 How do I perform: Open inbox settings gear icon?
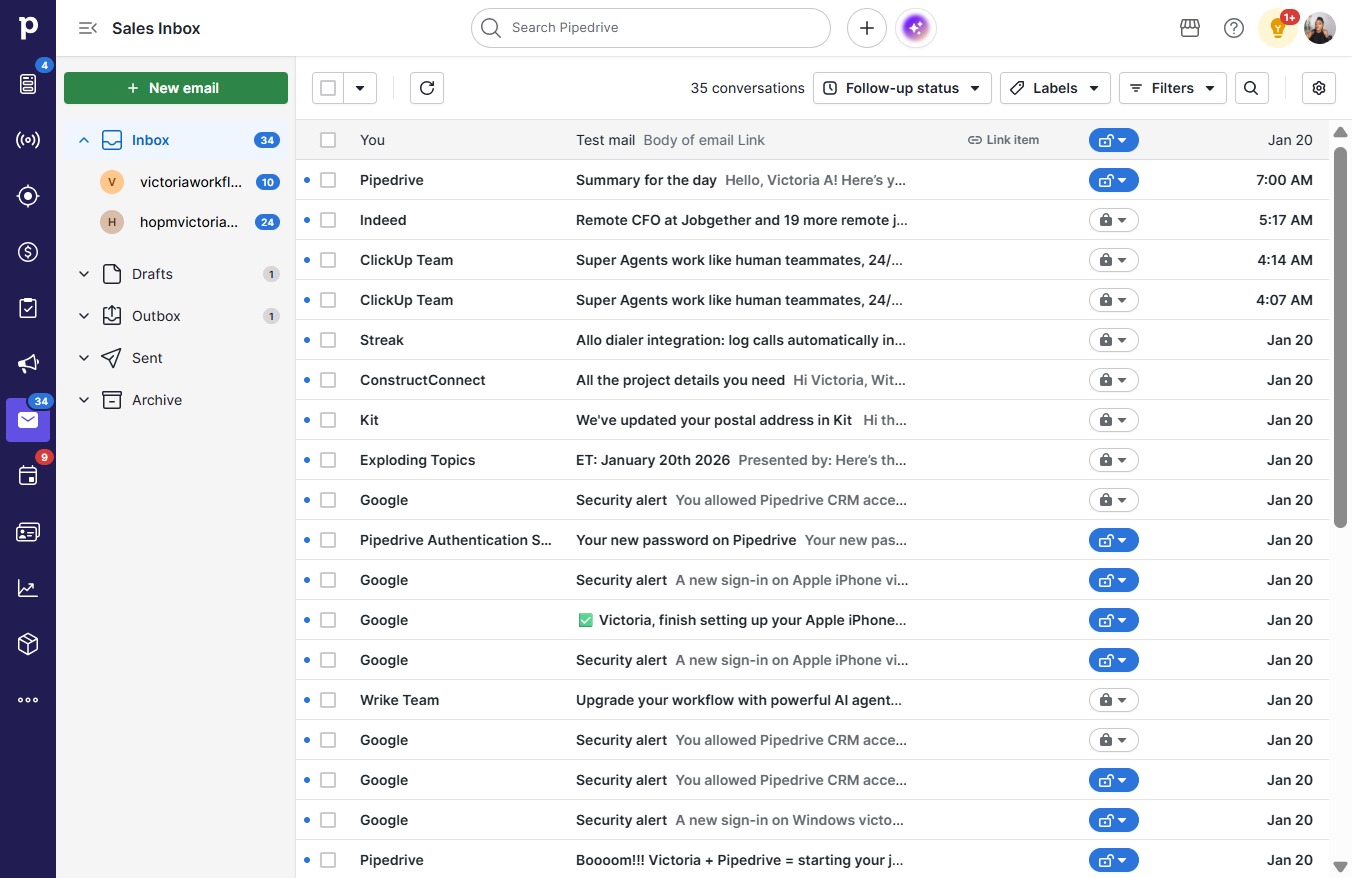click(x=1319, y=88)
